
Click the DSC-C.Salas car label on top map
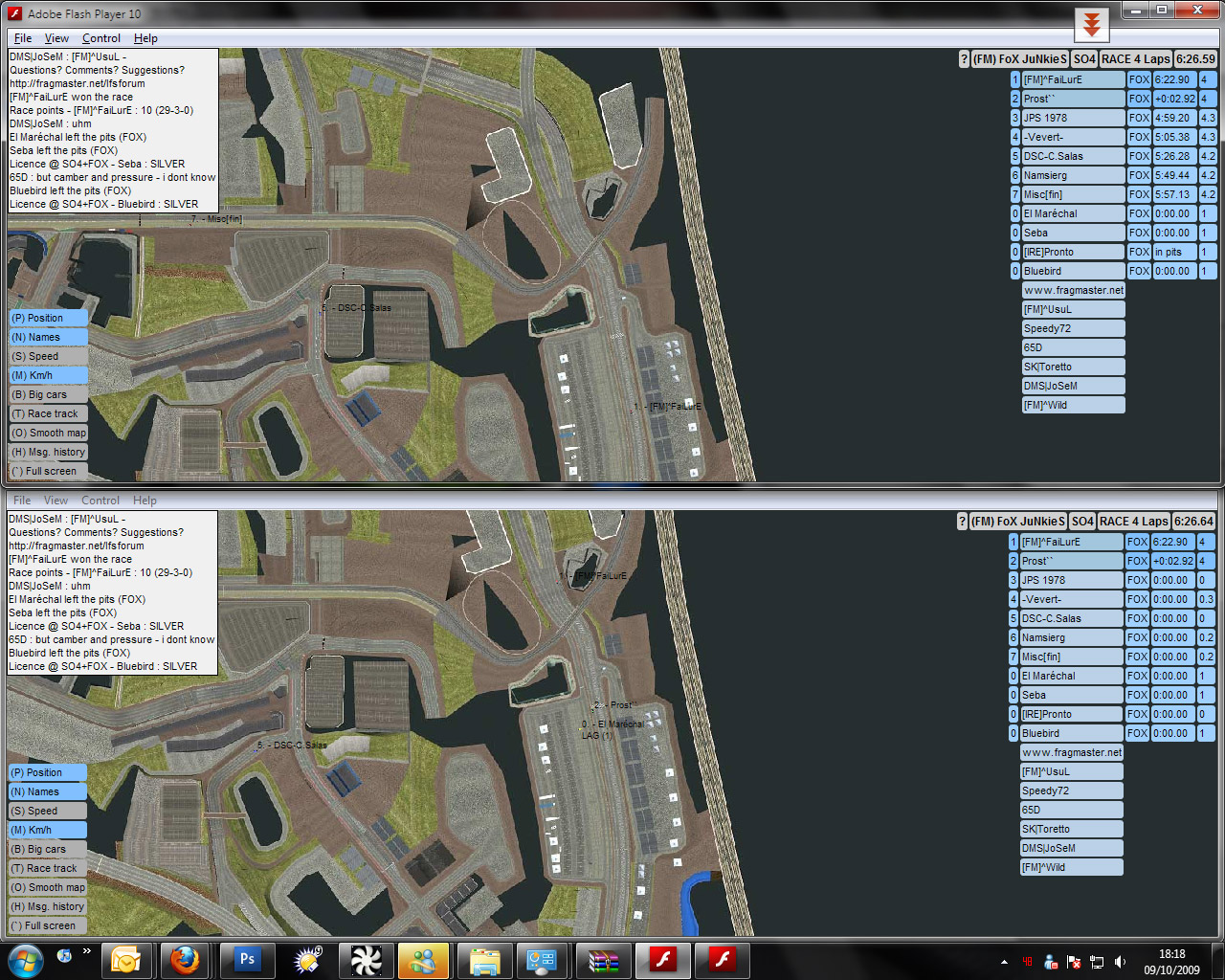click(356, 308)
